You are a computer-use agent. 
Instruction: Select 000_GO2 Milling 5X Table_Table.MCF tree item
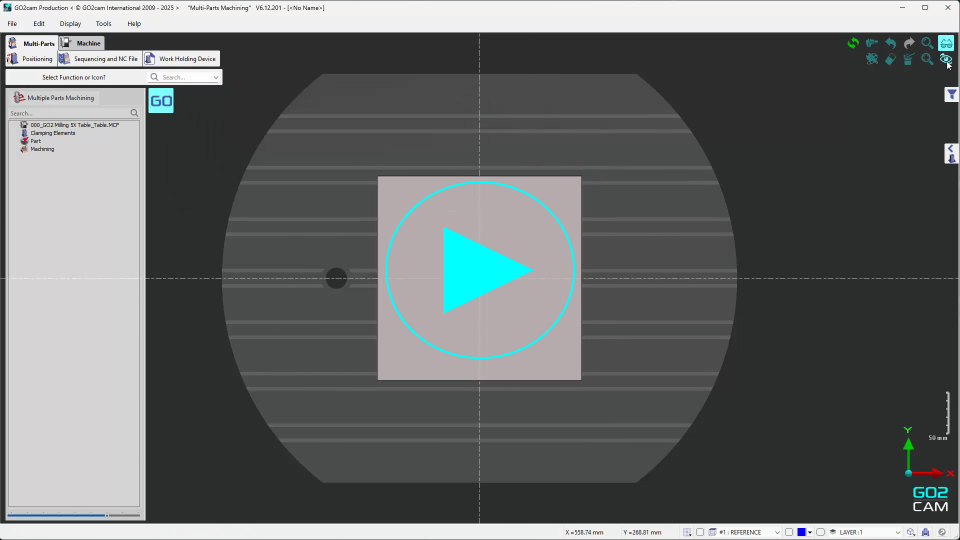click(x=75, y=125)
